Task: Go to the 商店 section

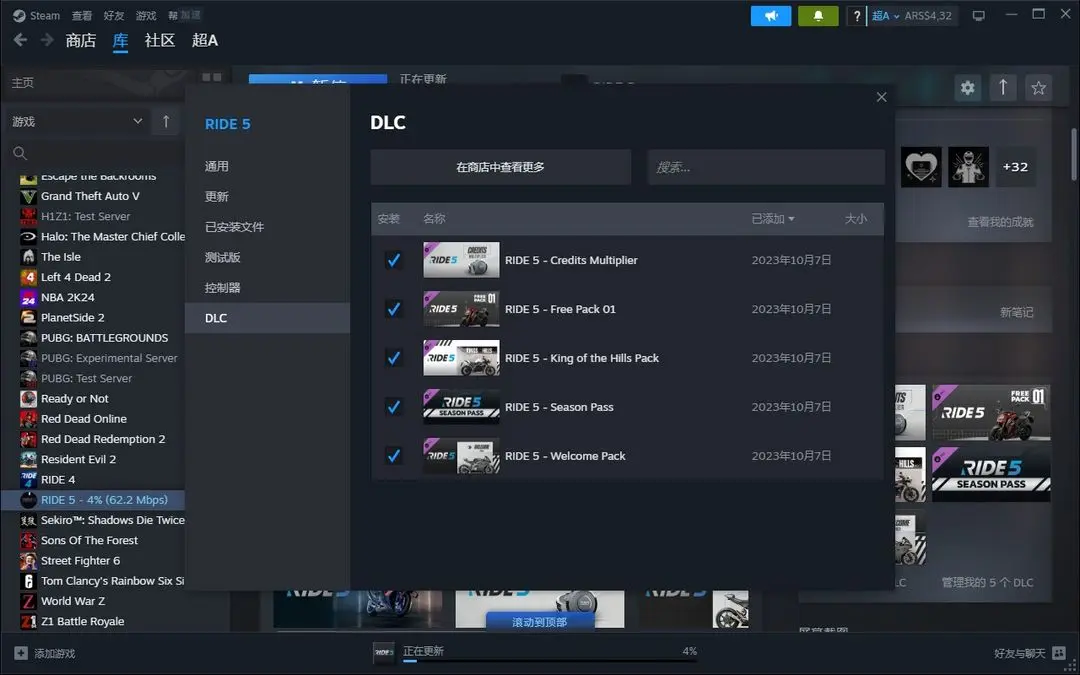Action: click(x=81, y=41)
